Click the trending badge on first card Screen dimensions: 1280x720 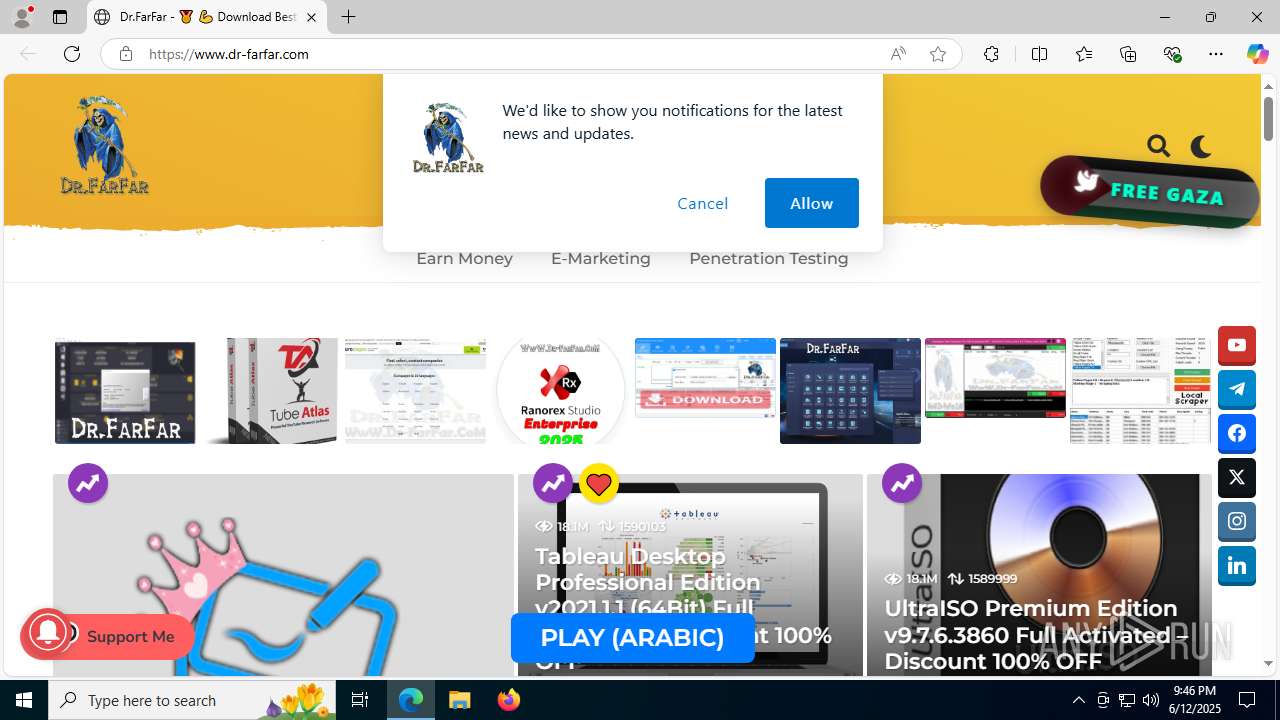[88, 484]
